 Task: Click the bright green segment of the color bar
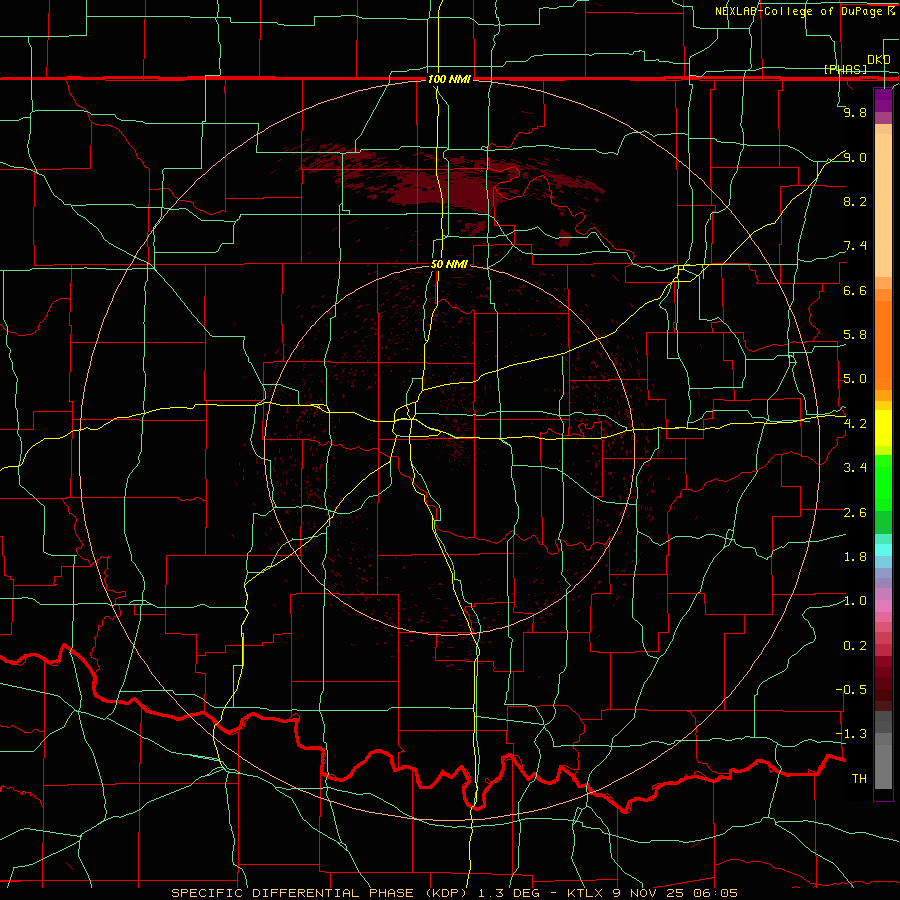tap(883, 483)
